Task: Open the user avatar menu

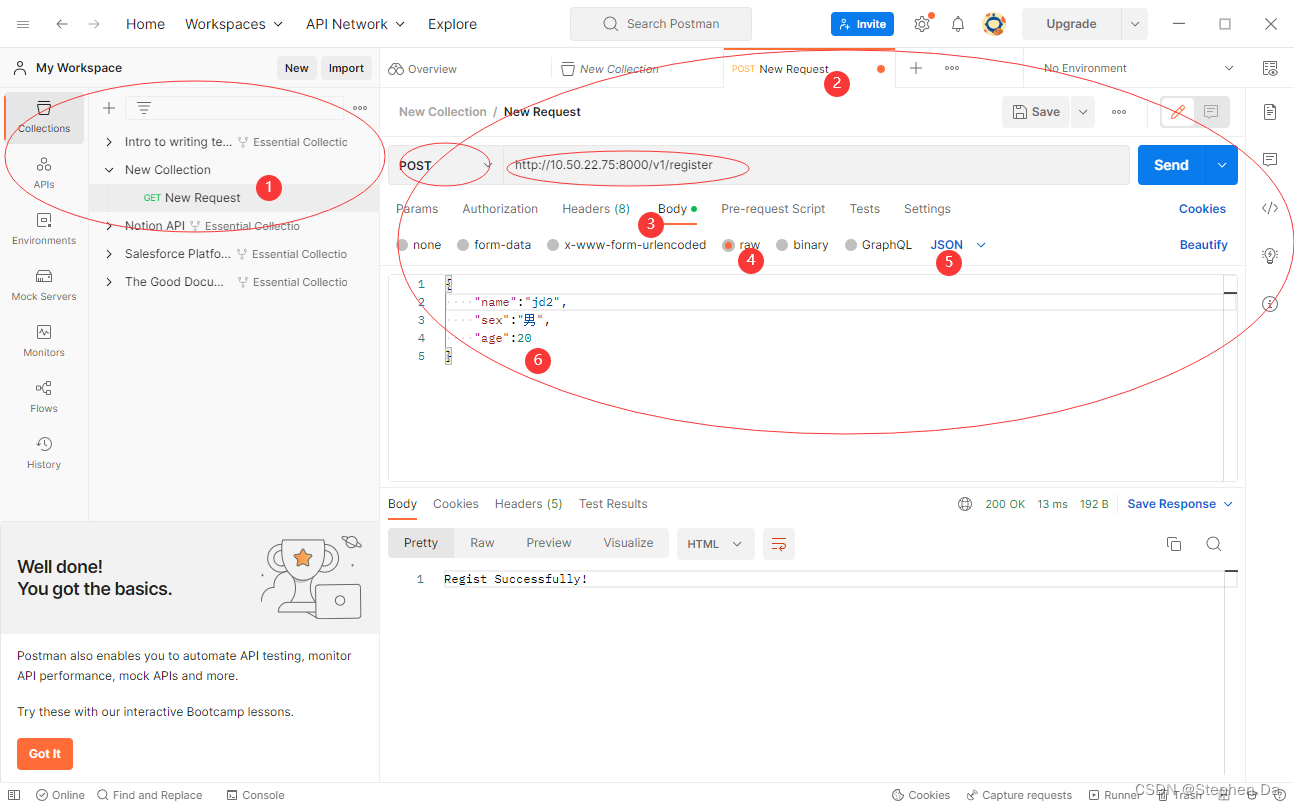Action: click(994, 24)
